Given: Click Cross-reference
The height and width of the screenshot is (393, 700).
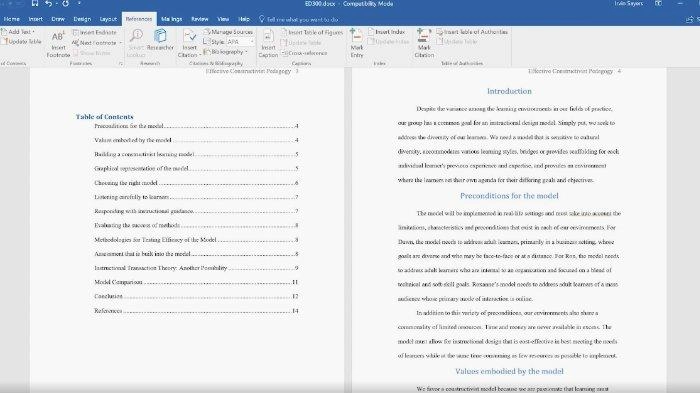Looking at the screenshot, I should pos(304,53).
